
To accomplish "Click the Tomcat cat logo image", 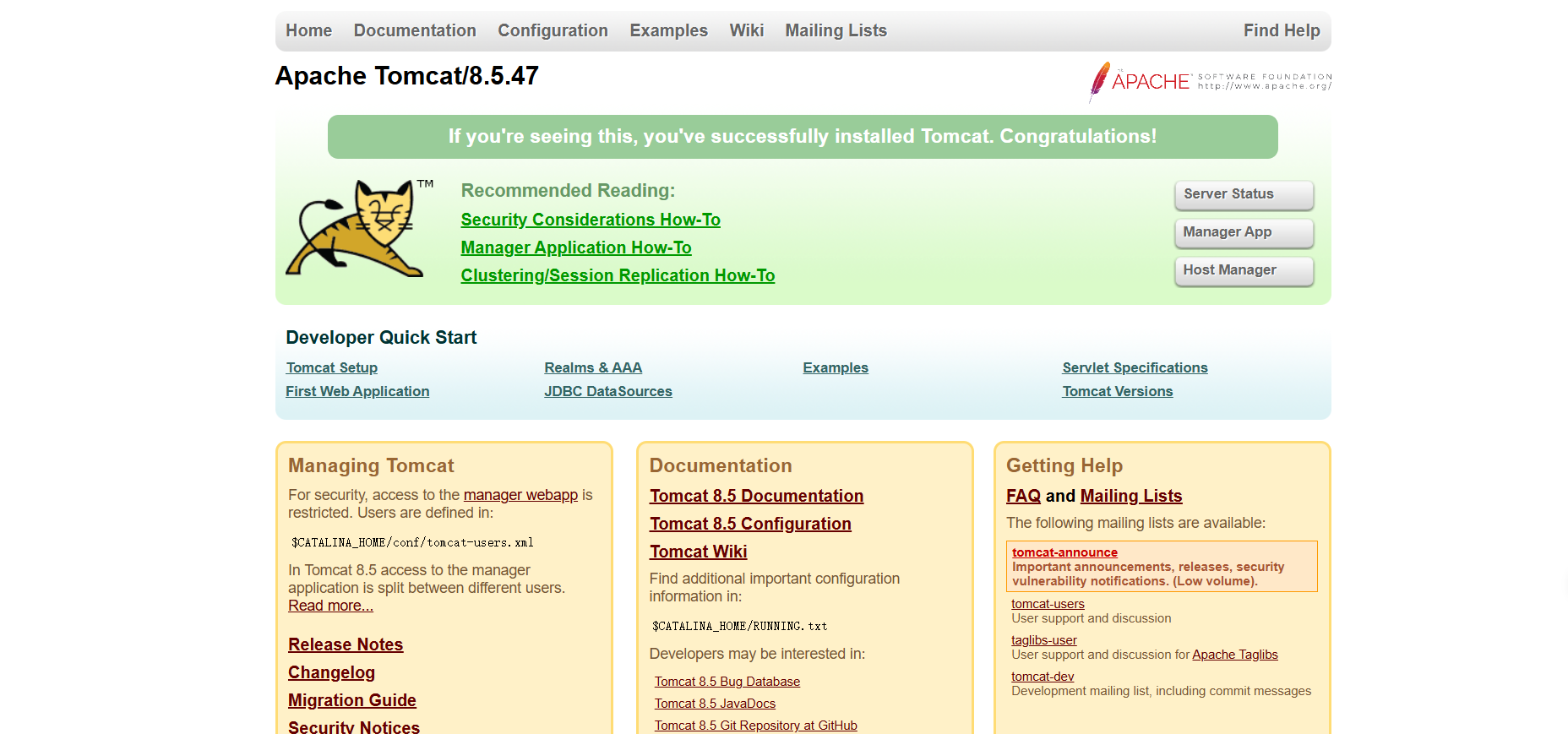I will click(x=359, y=228).
